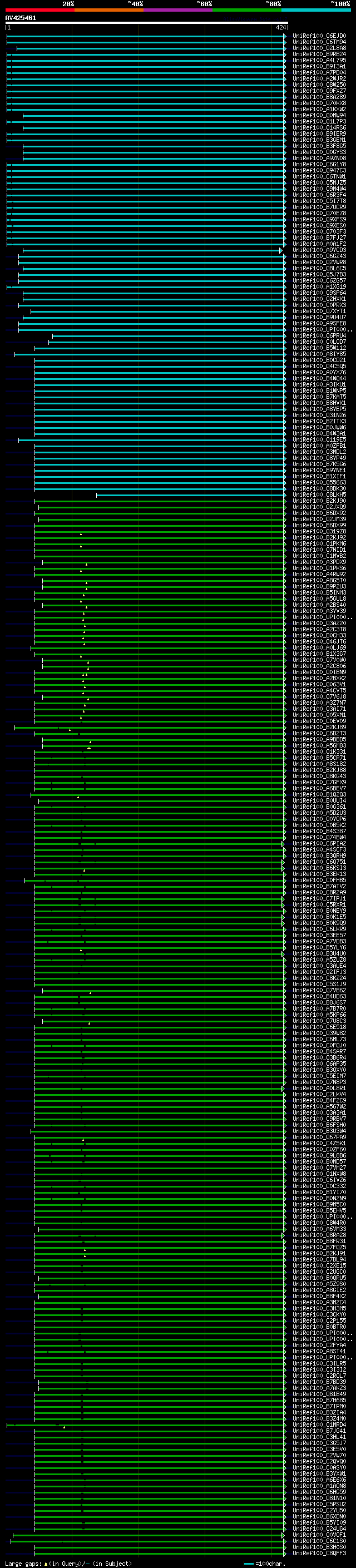Select the UniRef100_Q55663 label

(319, 482)
